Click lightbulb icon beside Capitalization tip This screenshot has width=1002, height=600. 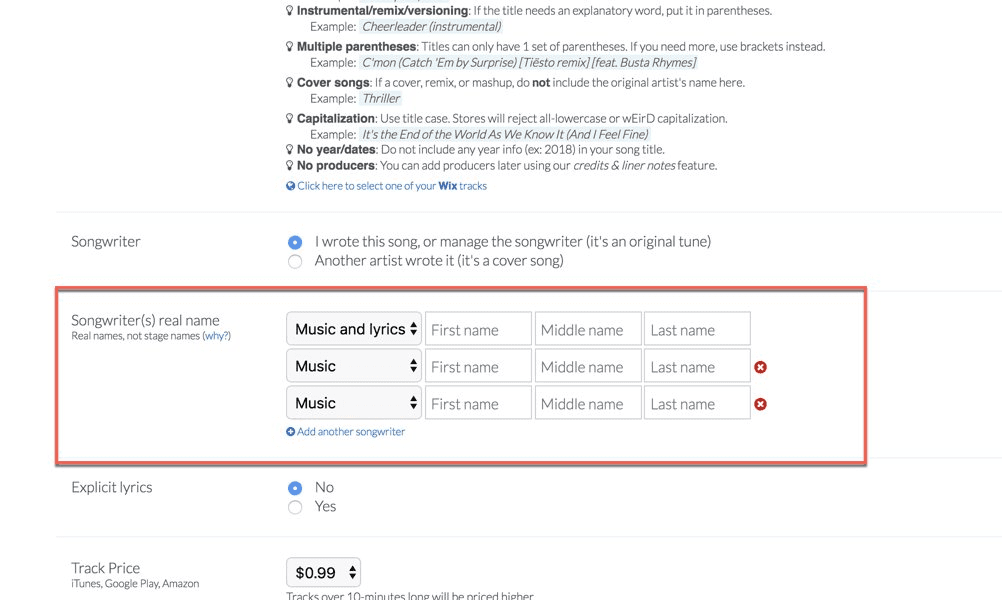point(289,118)
